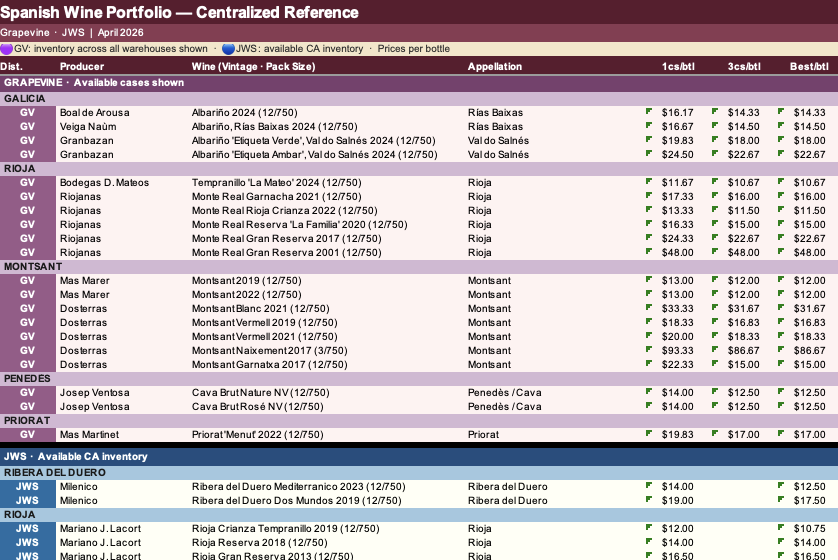Click the $22.33 price for Montsant Garnatxa
The width and height of the screenshot is (838, 560).
pos(677,364)
